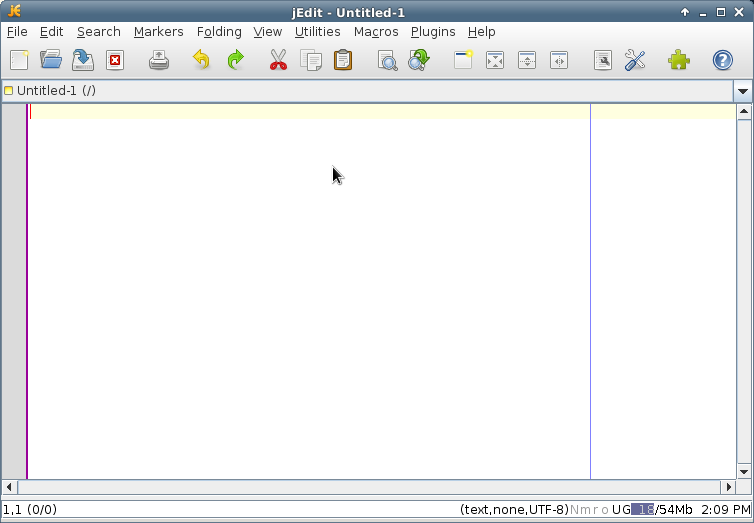Viewport: 754px width, 523px height.
Task: Open a new view window icon
Action: coord(463,61)
